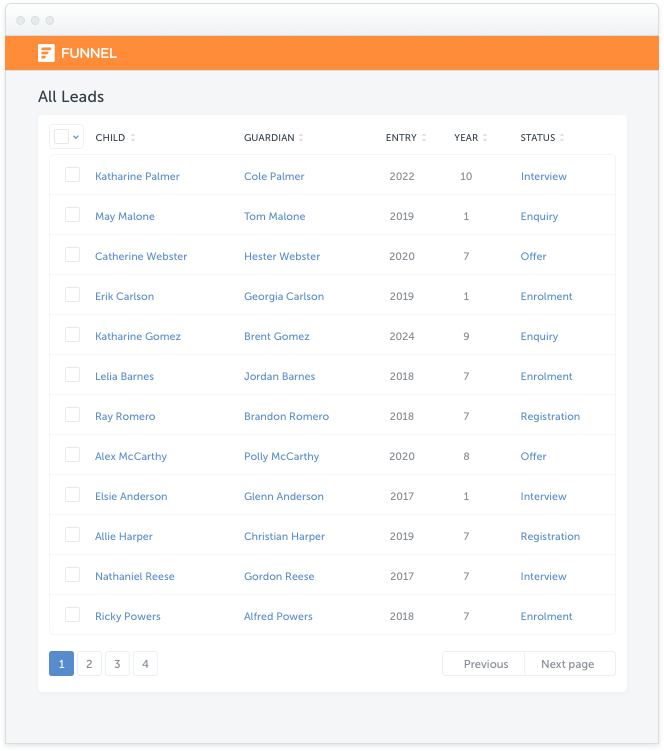Screen dimensions: 664x751
Task: Click Offer status for Catherine Webster
Action: (533, 256)
